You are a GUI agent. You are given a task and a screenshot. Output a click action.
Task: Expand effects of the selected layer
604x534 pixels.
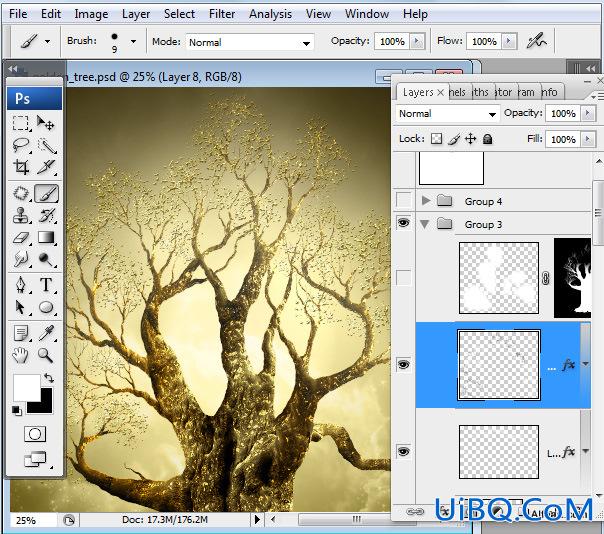[x=586, y=364]
